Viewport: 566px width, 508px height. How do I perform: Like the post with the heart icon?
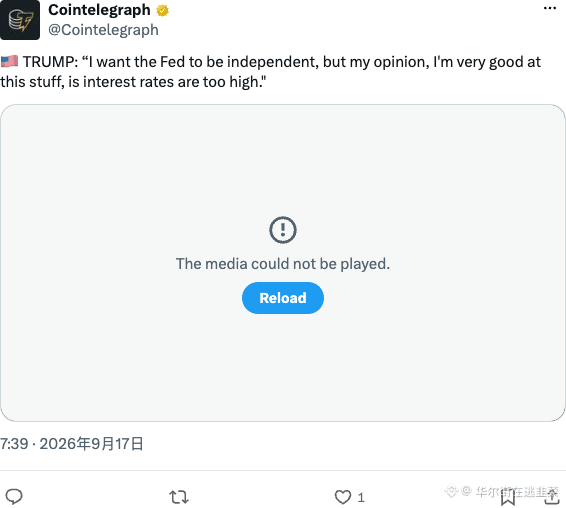[343, 497]
